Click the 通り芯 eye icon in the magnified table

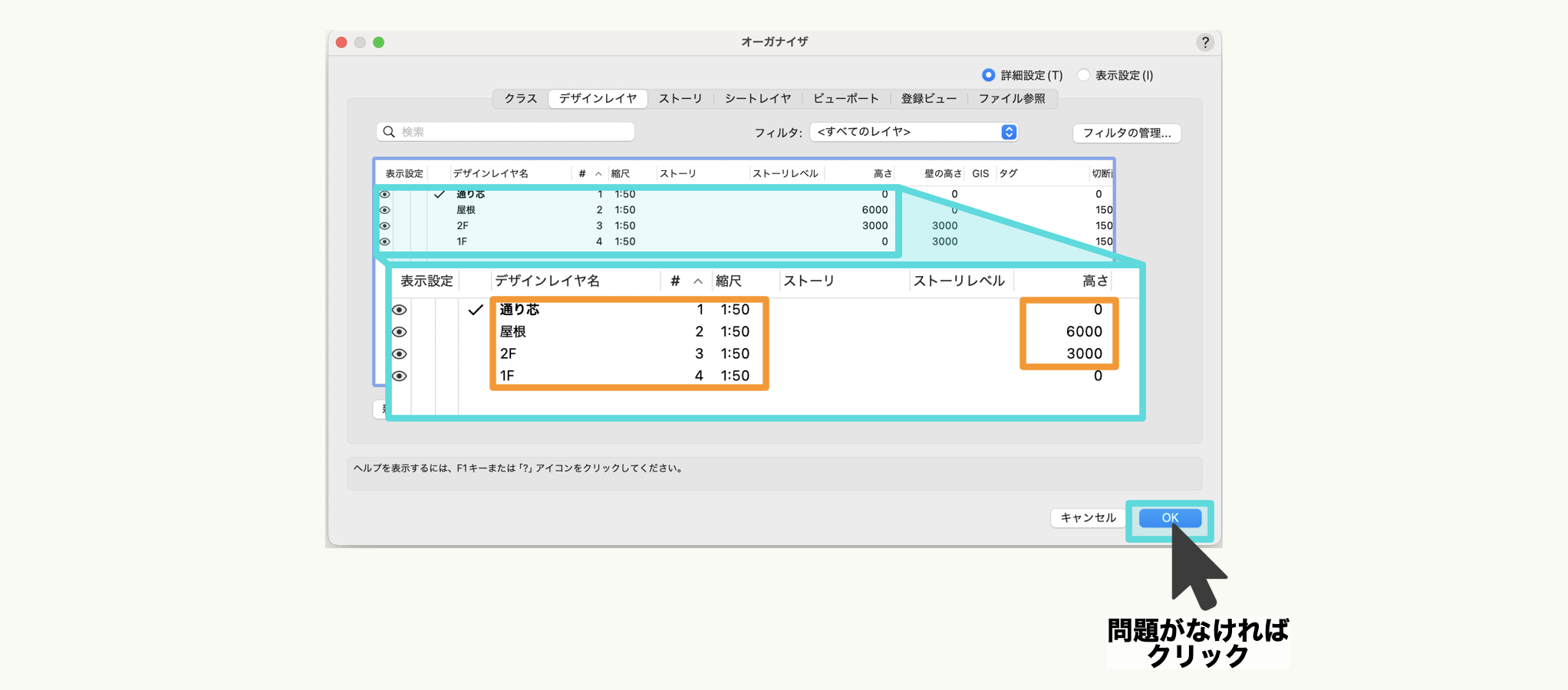[x=399, y=310]
